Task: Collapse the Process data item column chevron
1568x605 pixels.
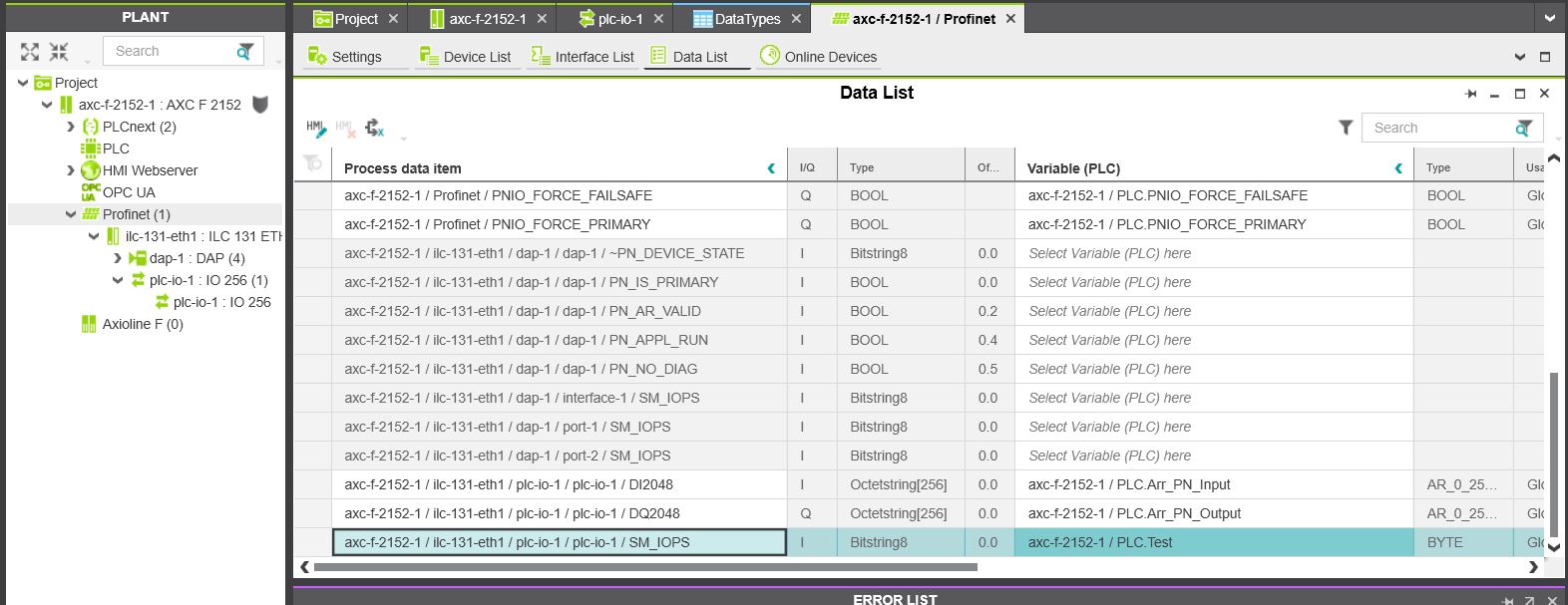Action: 771,167
